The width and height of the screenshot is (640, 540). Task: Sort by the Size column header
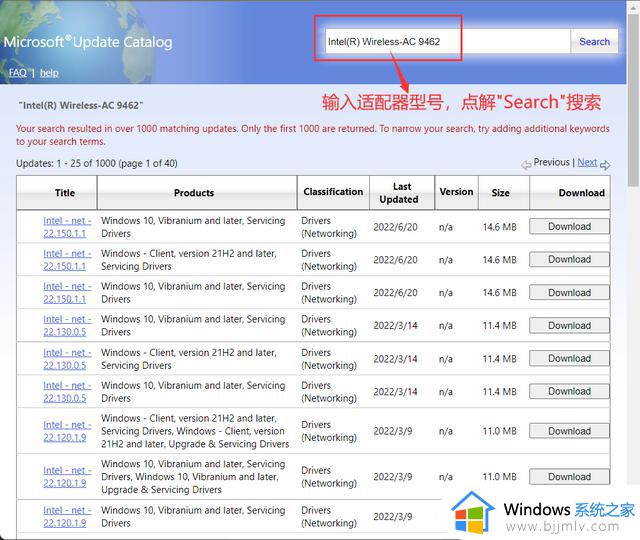coord(504,193)
